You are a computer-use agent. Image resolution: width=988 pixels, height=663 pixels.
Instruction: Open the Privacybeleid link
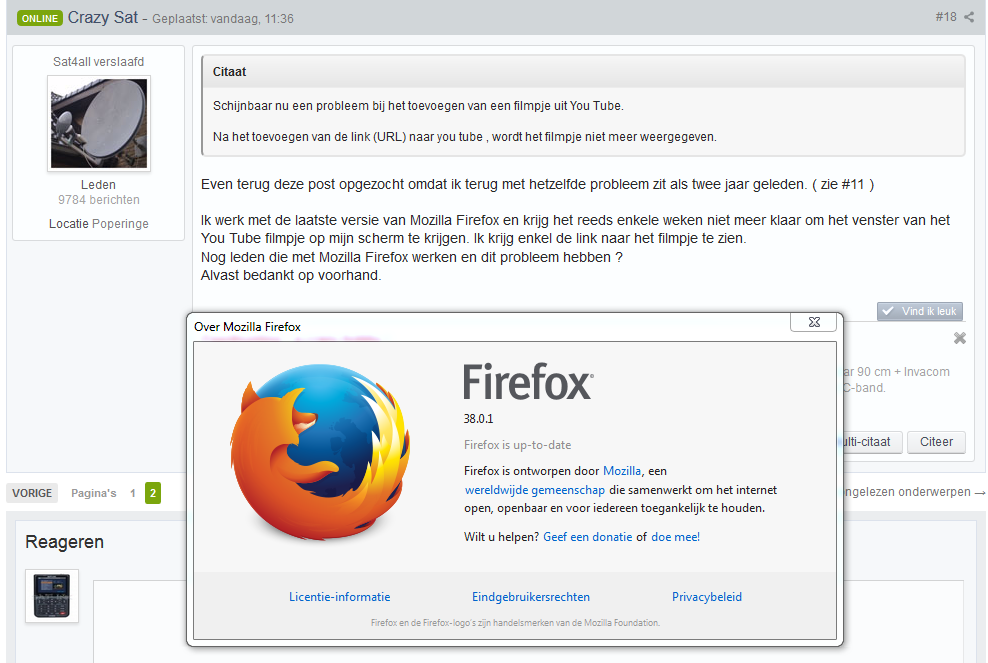coord(706,597)
